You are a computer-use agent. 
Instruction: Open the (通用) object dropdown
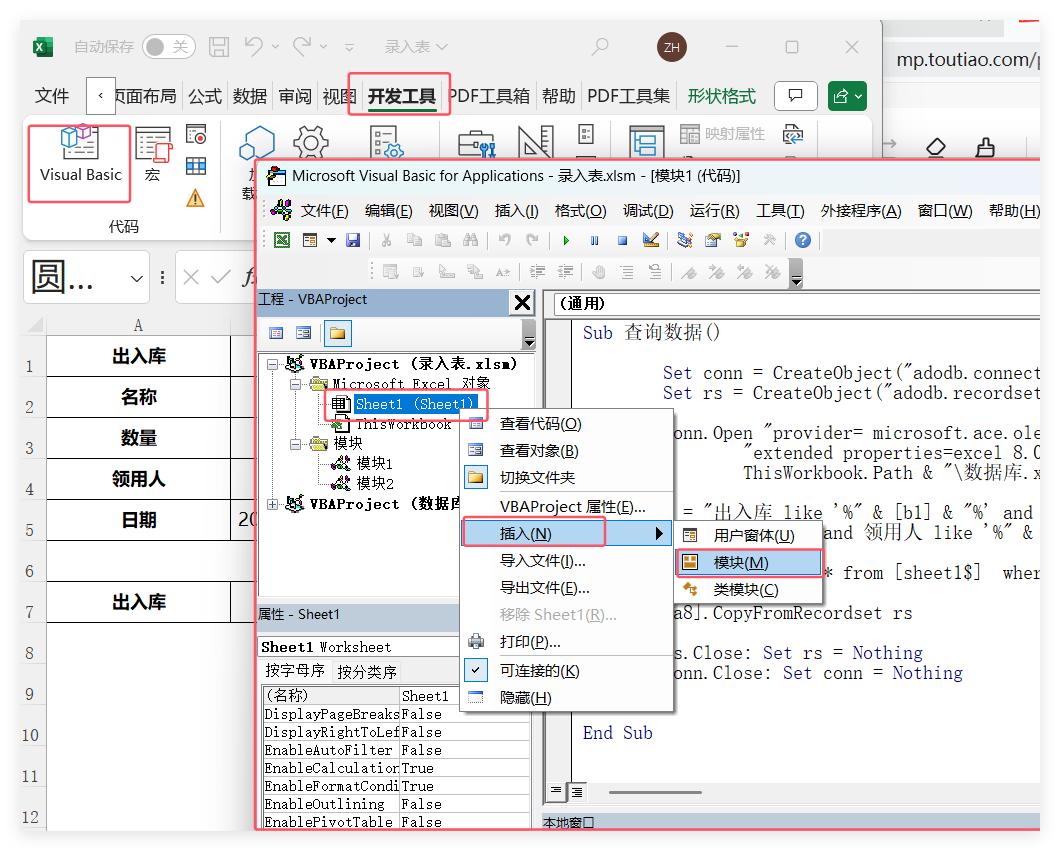796,303
